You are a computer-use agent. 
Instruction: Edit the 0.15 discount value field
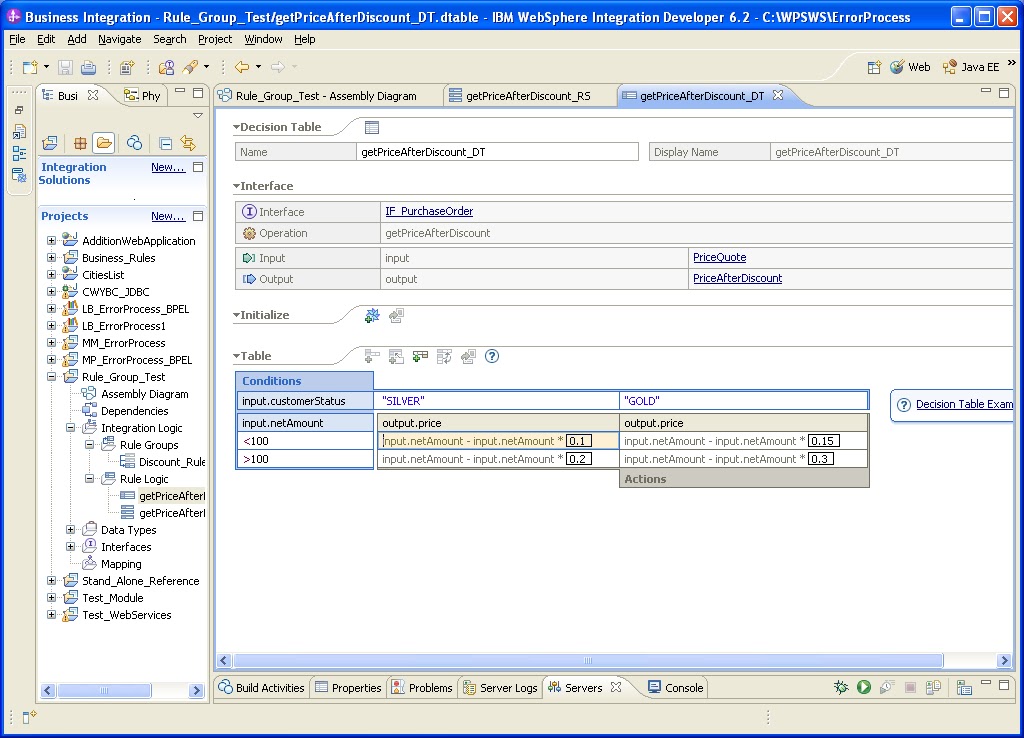824,441
